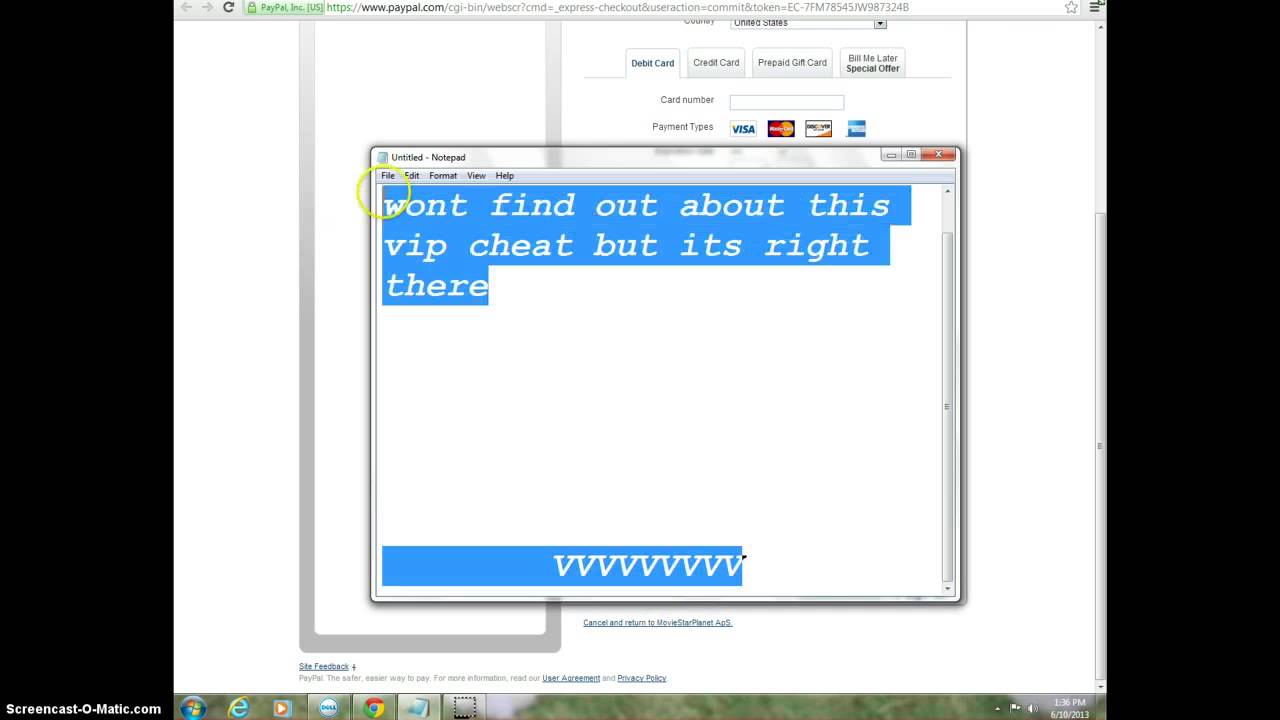The height and width of the screenshot is (720, 1280).
Task: Click the taskbar clock showing 1:36 PM
Action: [1069, 708]
